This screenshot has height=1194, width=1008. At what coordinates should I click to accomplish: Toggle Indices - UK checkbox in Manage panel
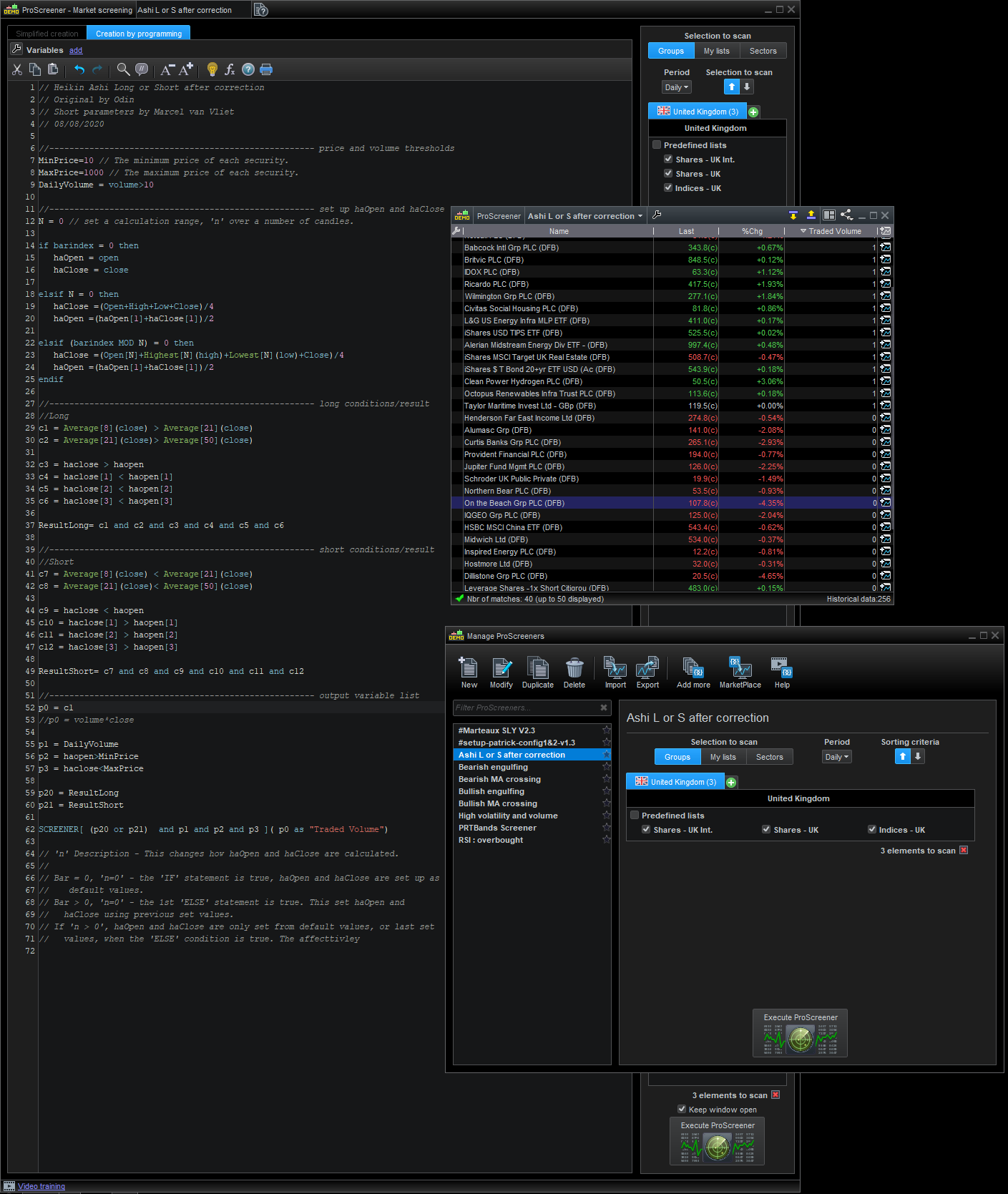(x=872, y=830)
